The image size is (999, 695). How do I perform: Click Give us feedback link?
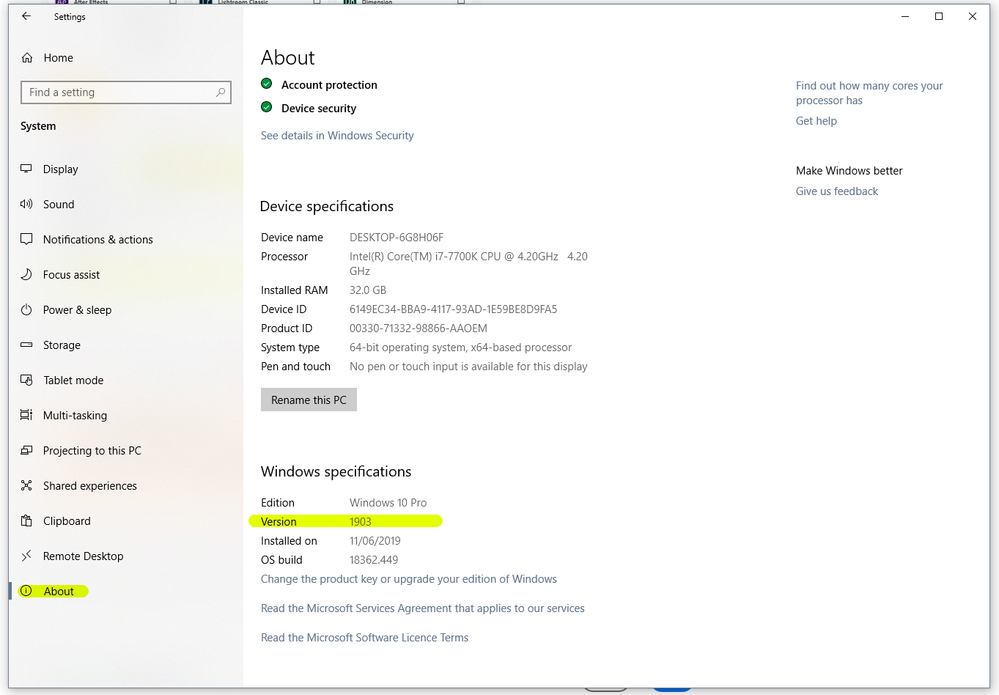(837, 191)
